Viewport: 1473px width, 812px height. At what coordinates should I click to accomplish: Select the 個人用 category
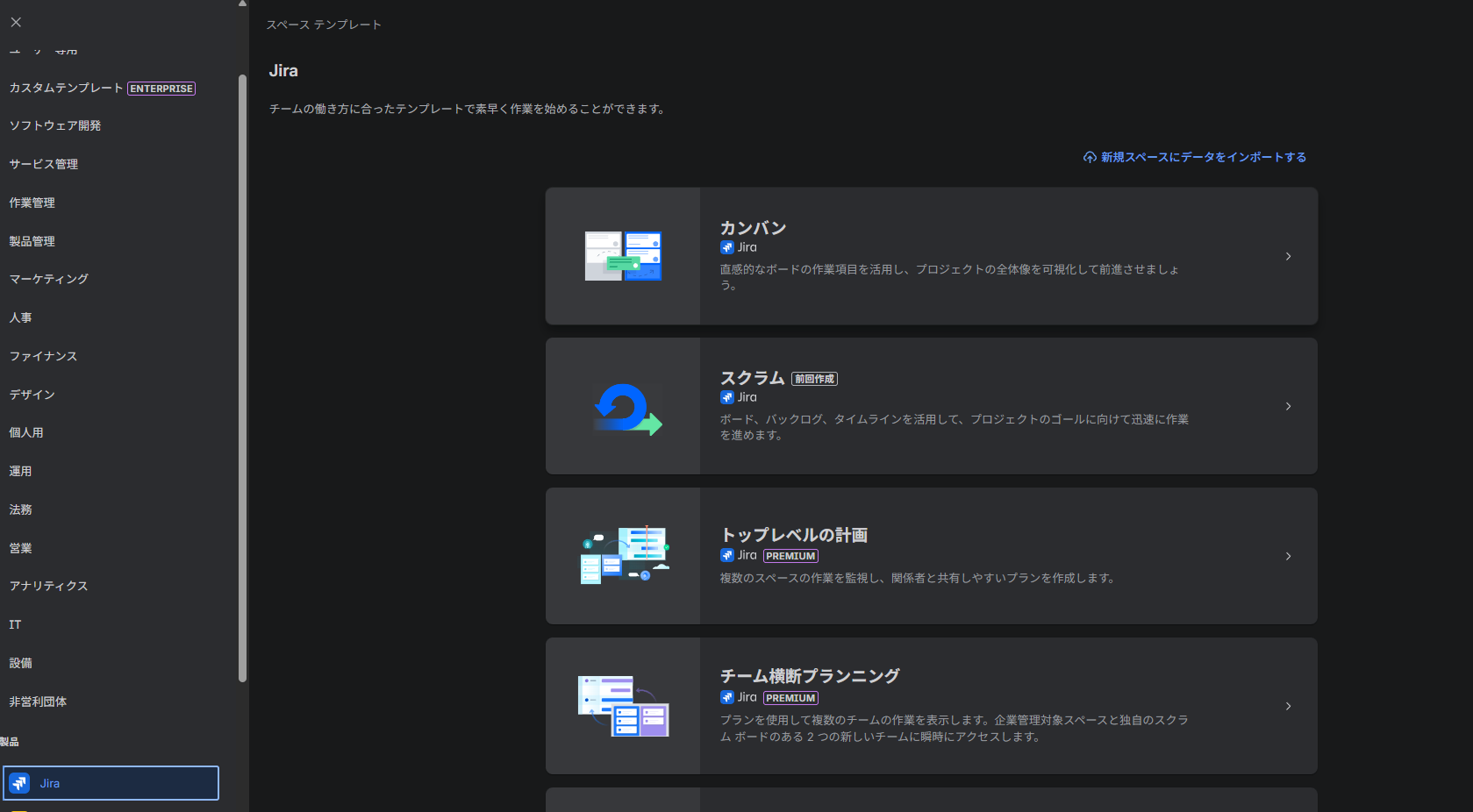pos(26,432)
